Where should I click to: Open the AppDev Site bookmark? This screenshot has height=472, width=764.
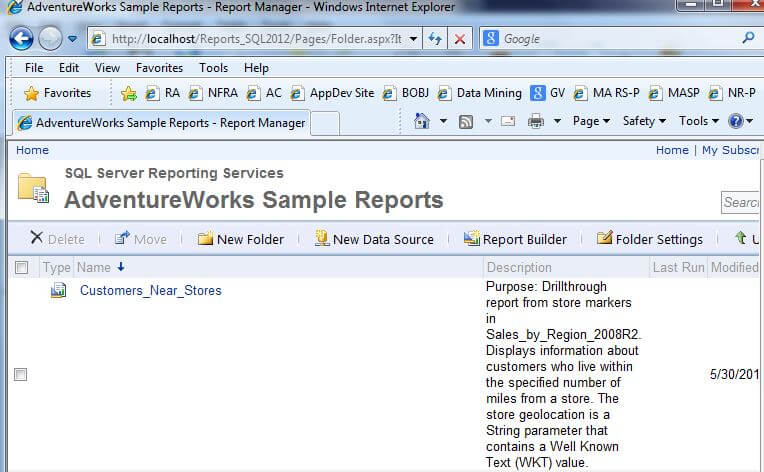click(332, 93)
